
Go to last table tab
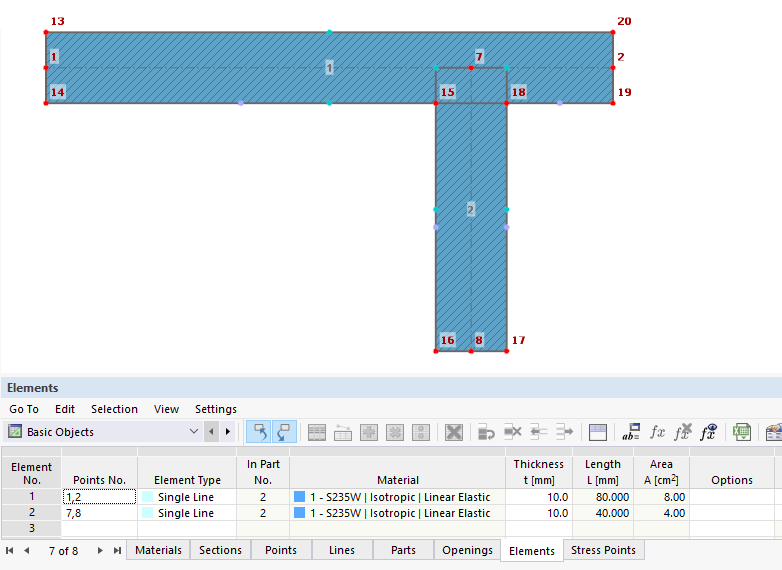pos(117,551)
